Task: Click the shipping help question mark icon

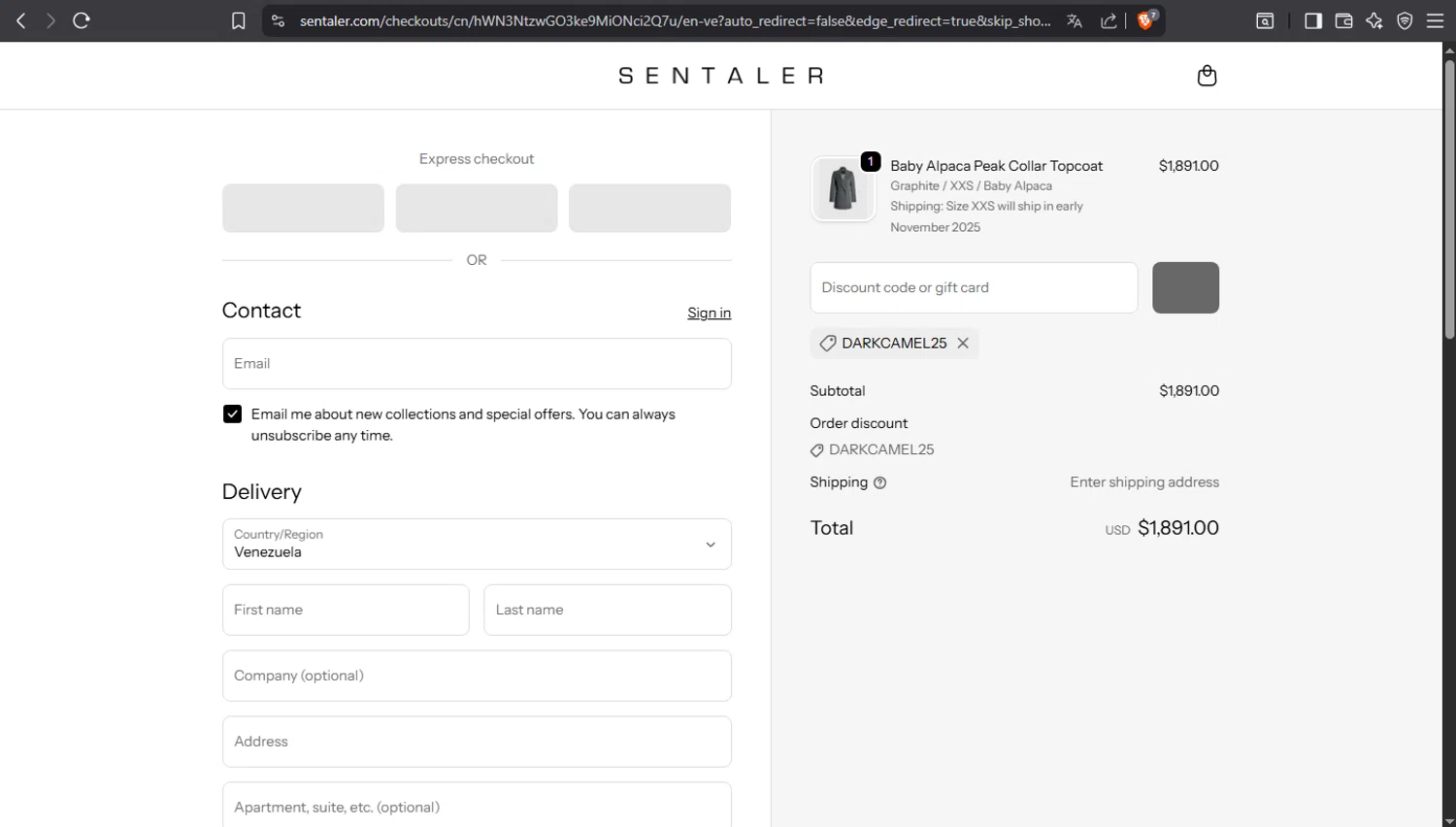Action: pos(879,482)
